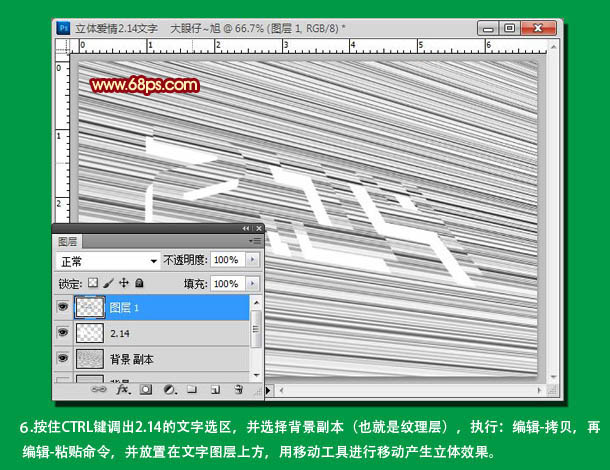The height and width of the screenshot is (470, 610).
Task: Click the vertical scrollbar up arrow
Action: click(553, 47)
